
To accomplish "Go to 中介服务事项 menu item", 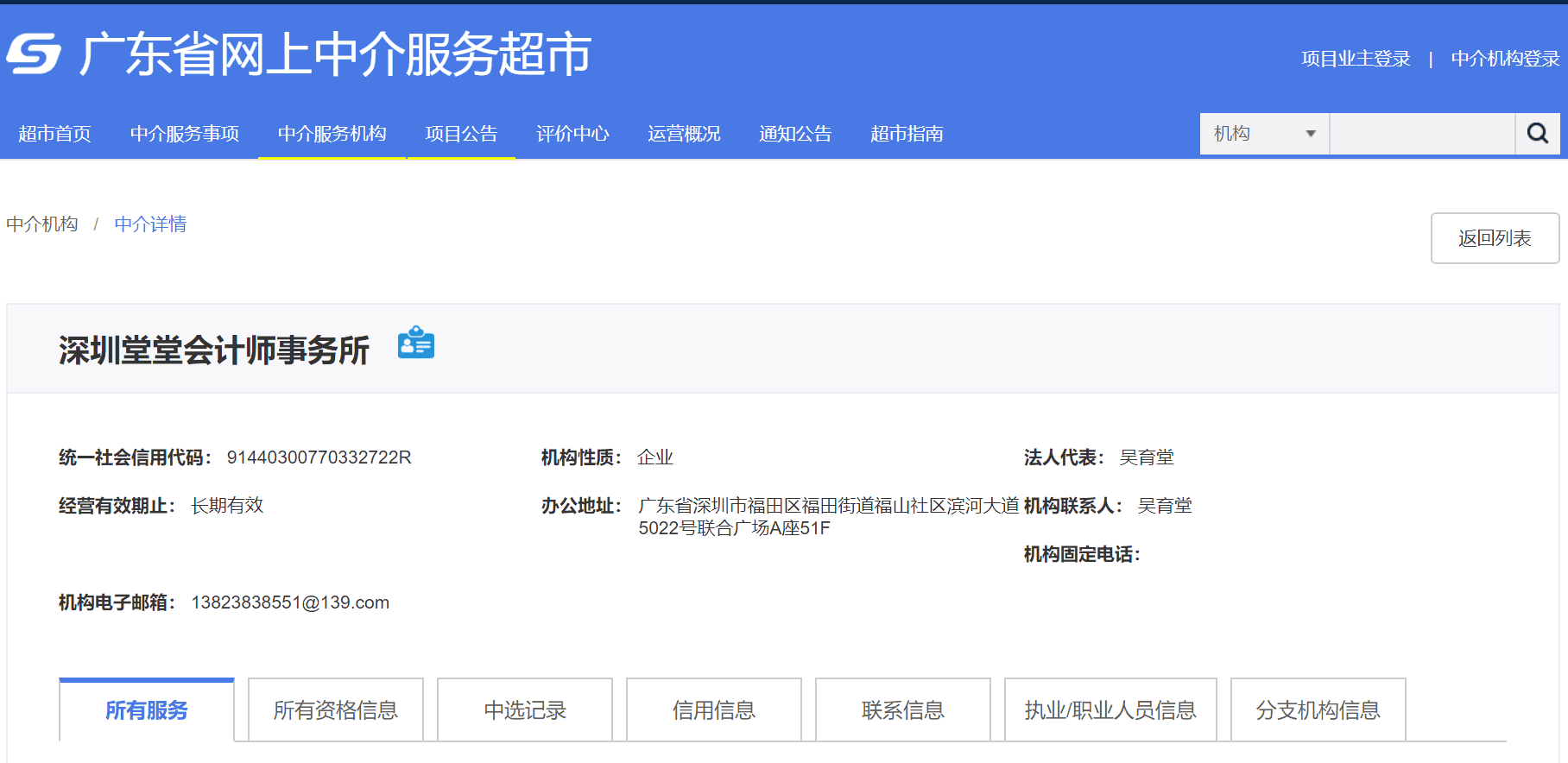I will [x=185, y=134].
